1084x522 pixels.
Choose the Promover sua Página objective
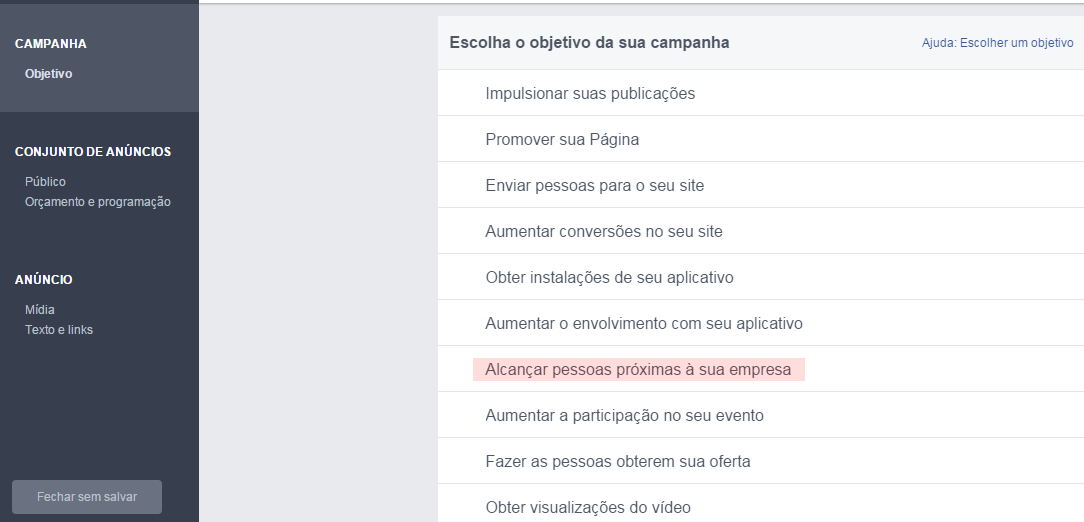[562, 140]
